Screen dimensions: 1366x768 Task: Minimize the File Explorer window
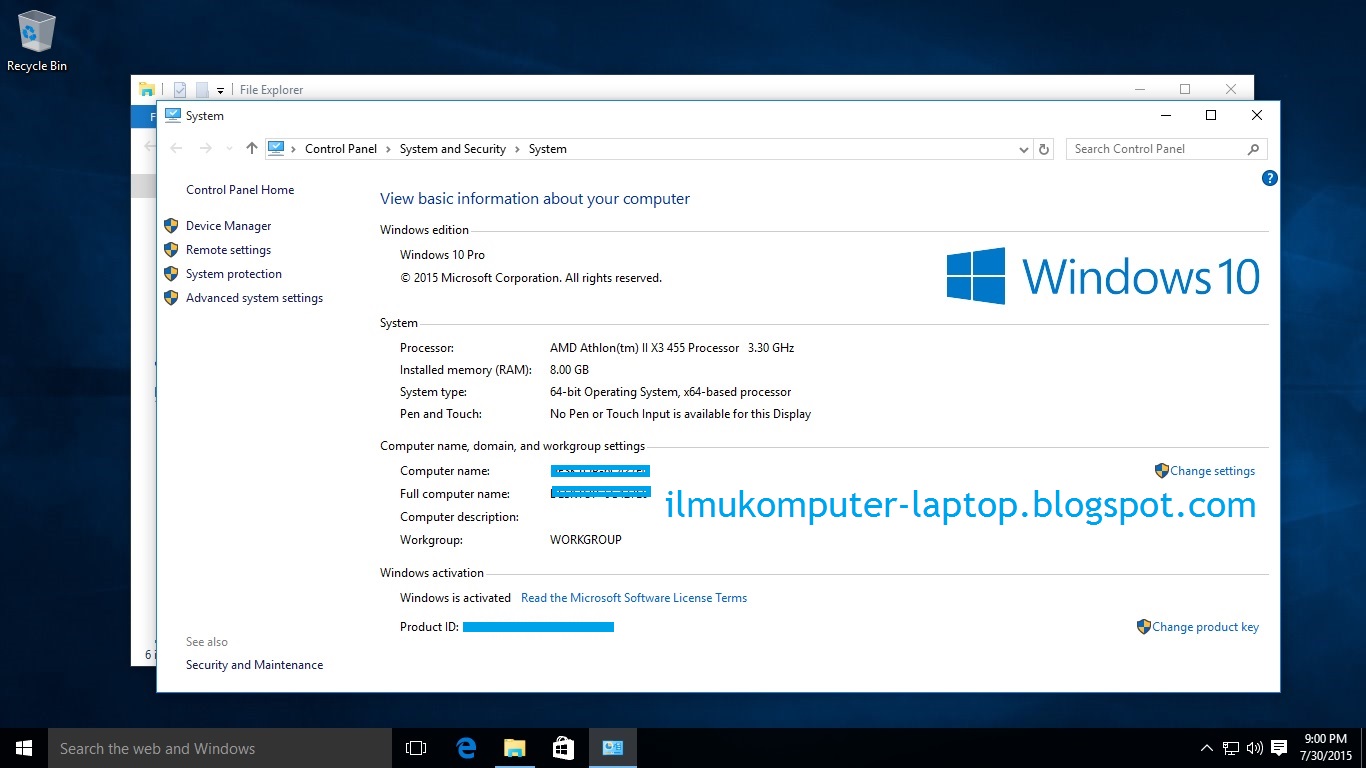point(1139,89)
